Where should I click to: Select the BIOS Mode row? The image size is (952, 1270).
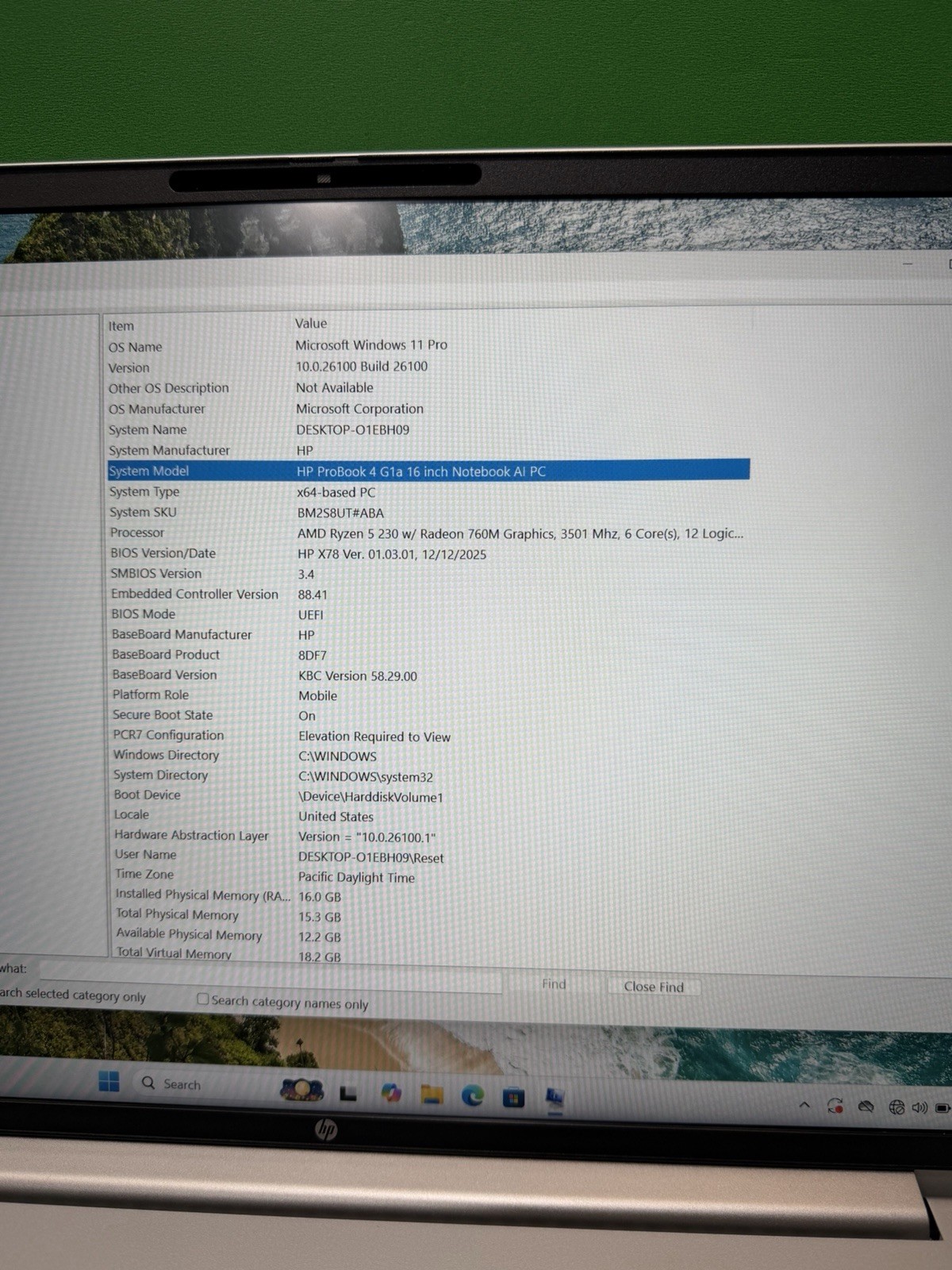tap(428, 614)
